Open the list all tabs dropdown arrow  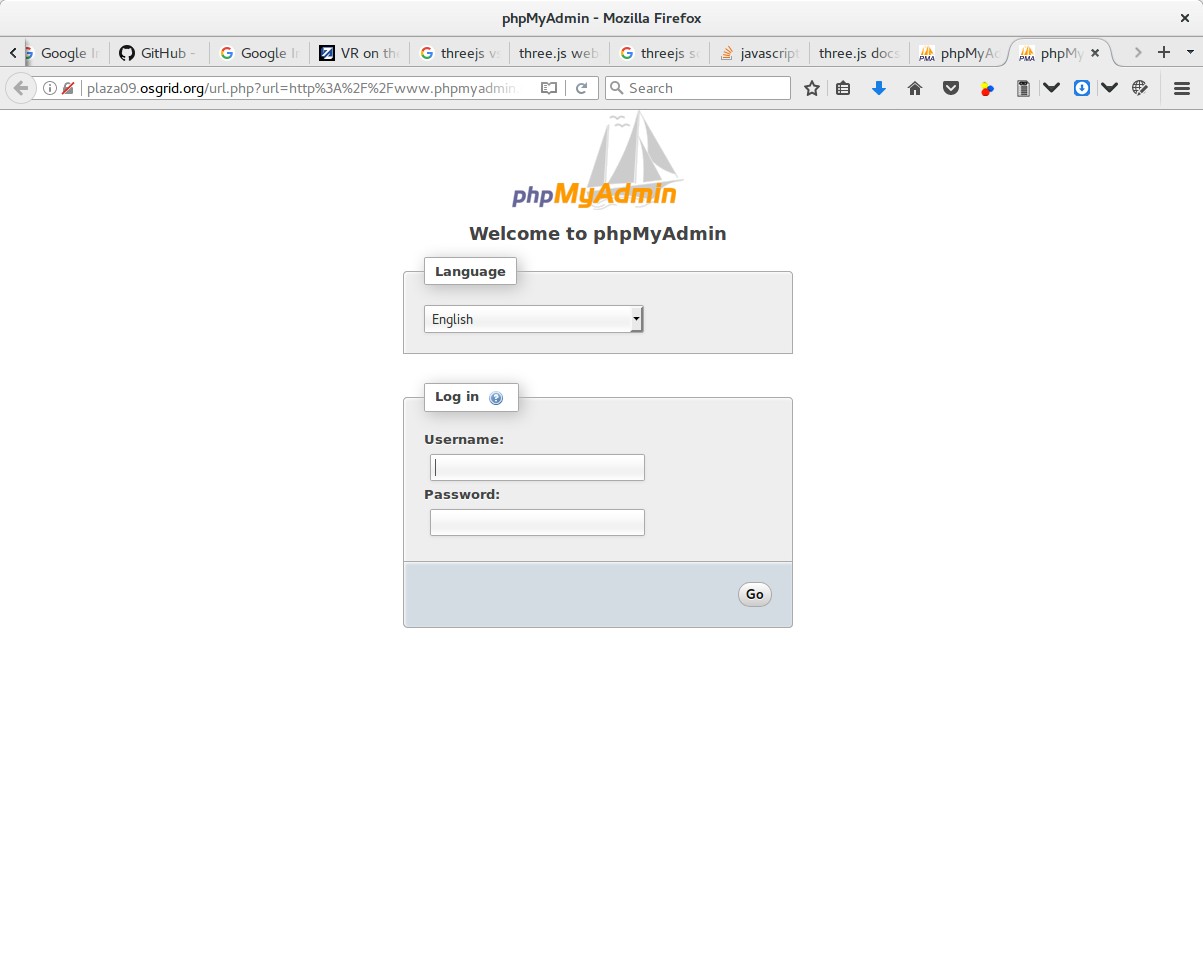click(1190, 52)
